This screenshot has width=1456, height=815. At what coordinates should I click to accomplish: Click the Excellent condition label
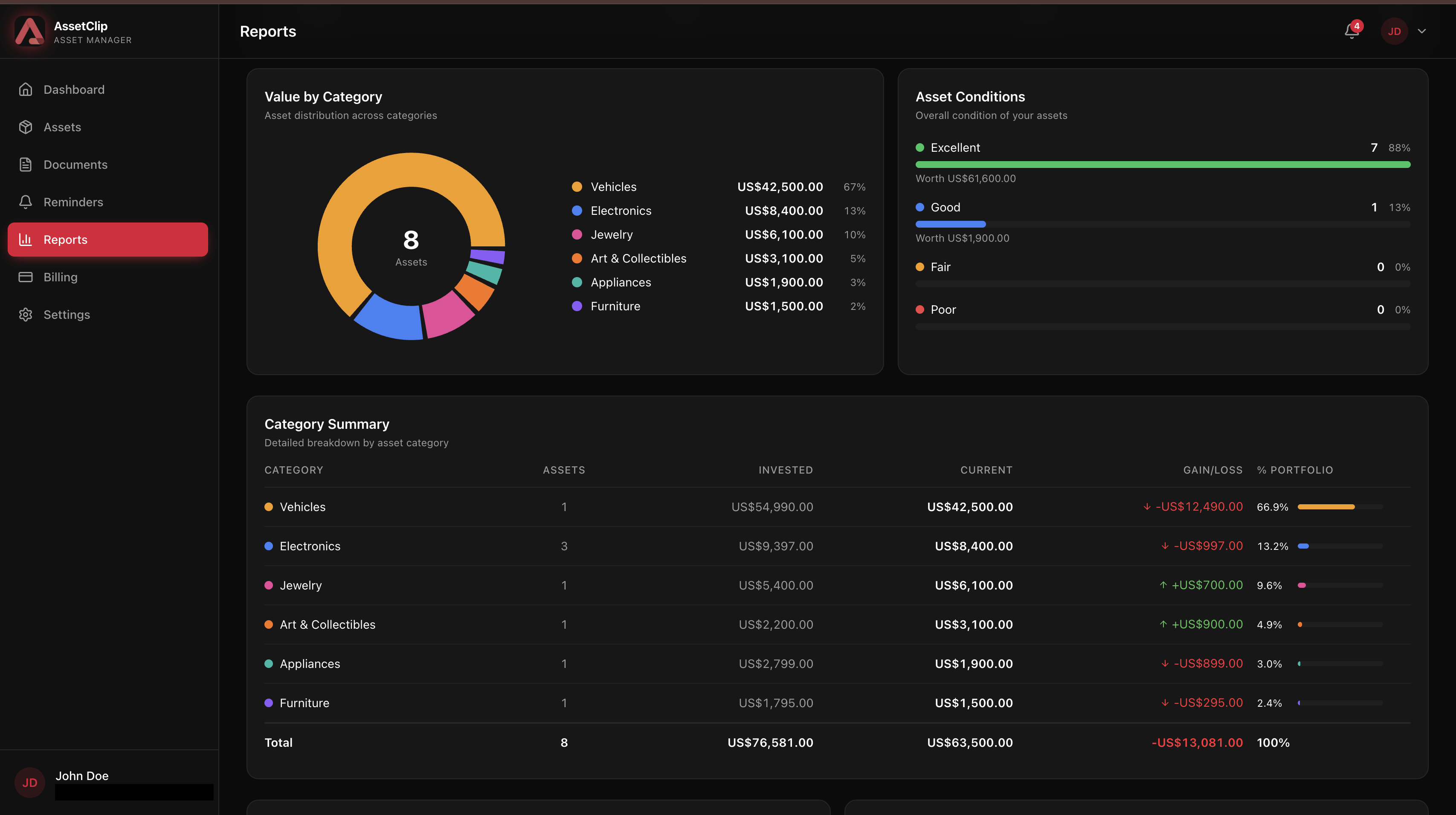955,147
